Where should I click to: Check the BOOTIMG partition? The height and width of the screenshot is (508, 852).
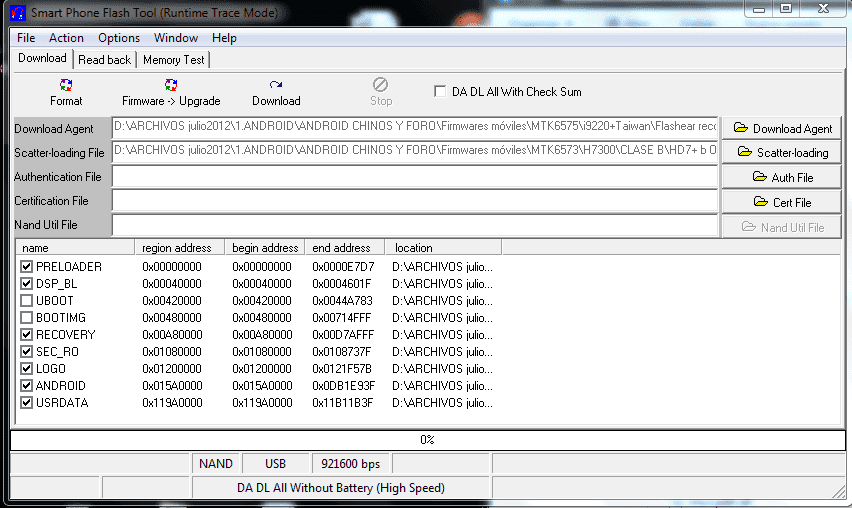(26, 317)
